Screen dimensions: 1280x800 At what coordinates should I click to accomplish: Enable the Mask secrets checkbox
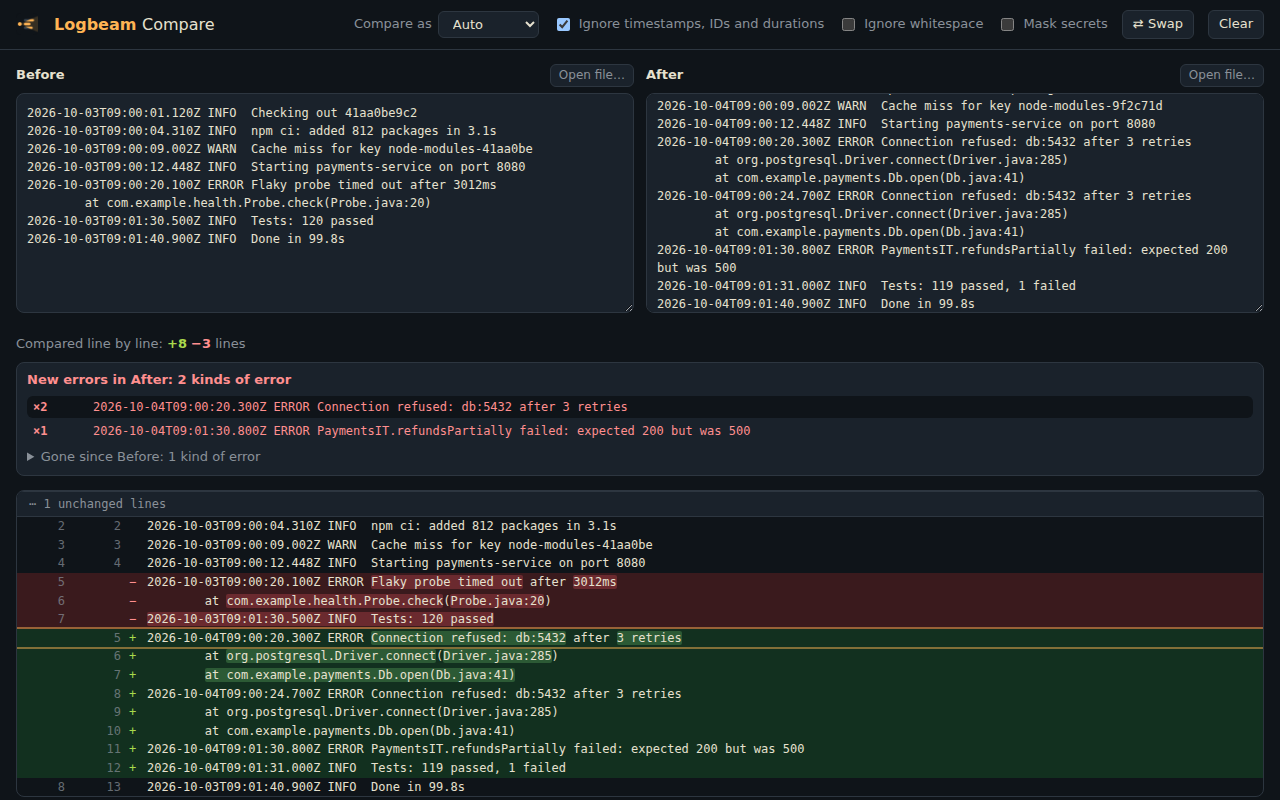(1008, 24)
